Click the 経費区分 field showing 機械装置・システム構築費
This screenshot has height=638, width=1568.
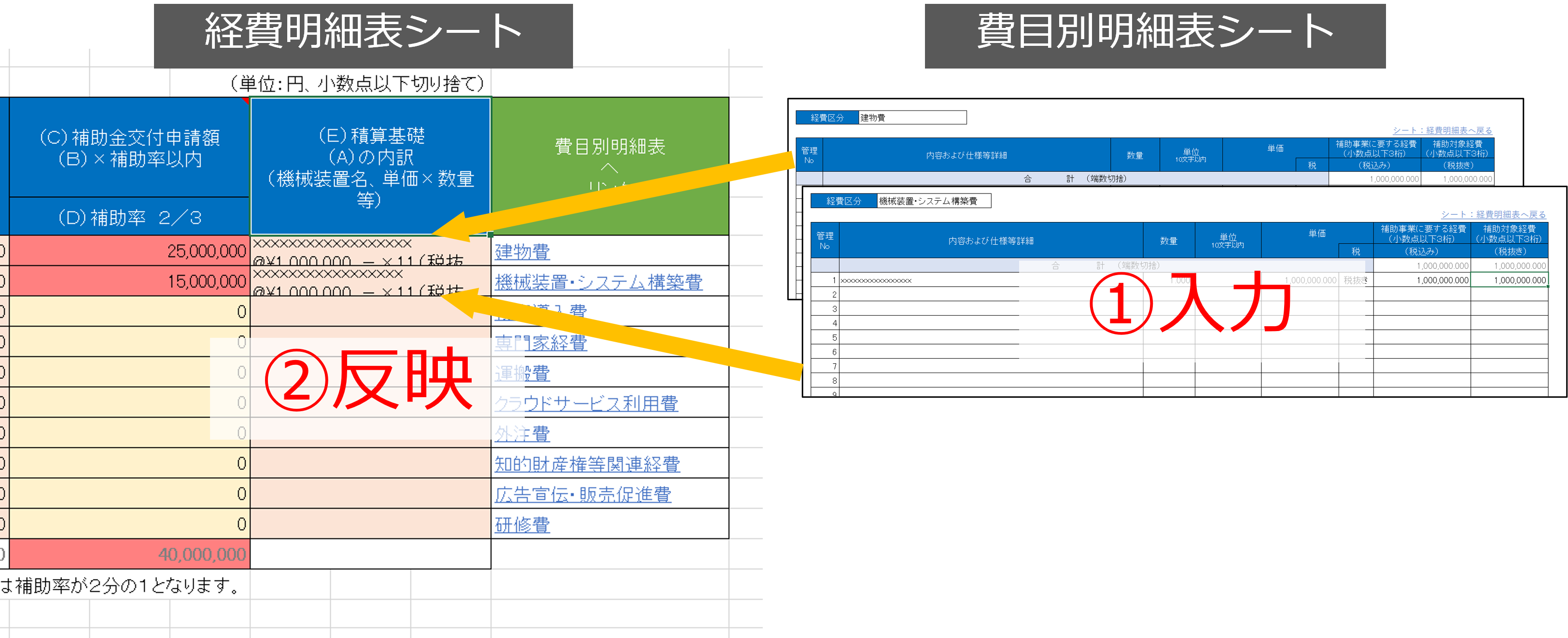tap(934, 201)
